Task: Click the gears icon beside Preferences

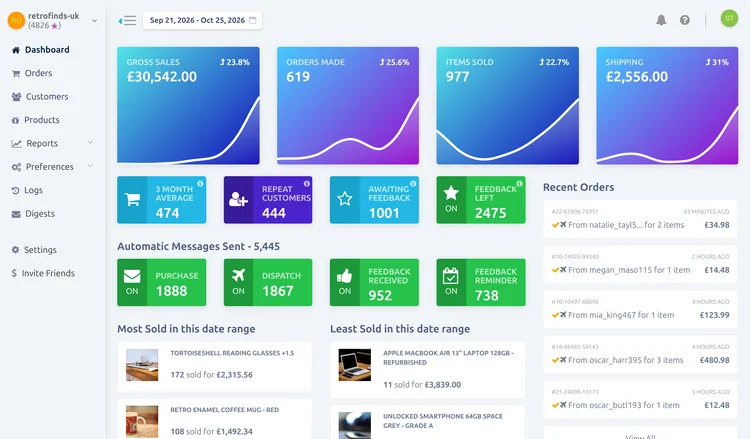Action: pos(16,167)
